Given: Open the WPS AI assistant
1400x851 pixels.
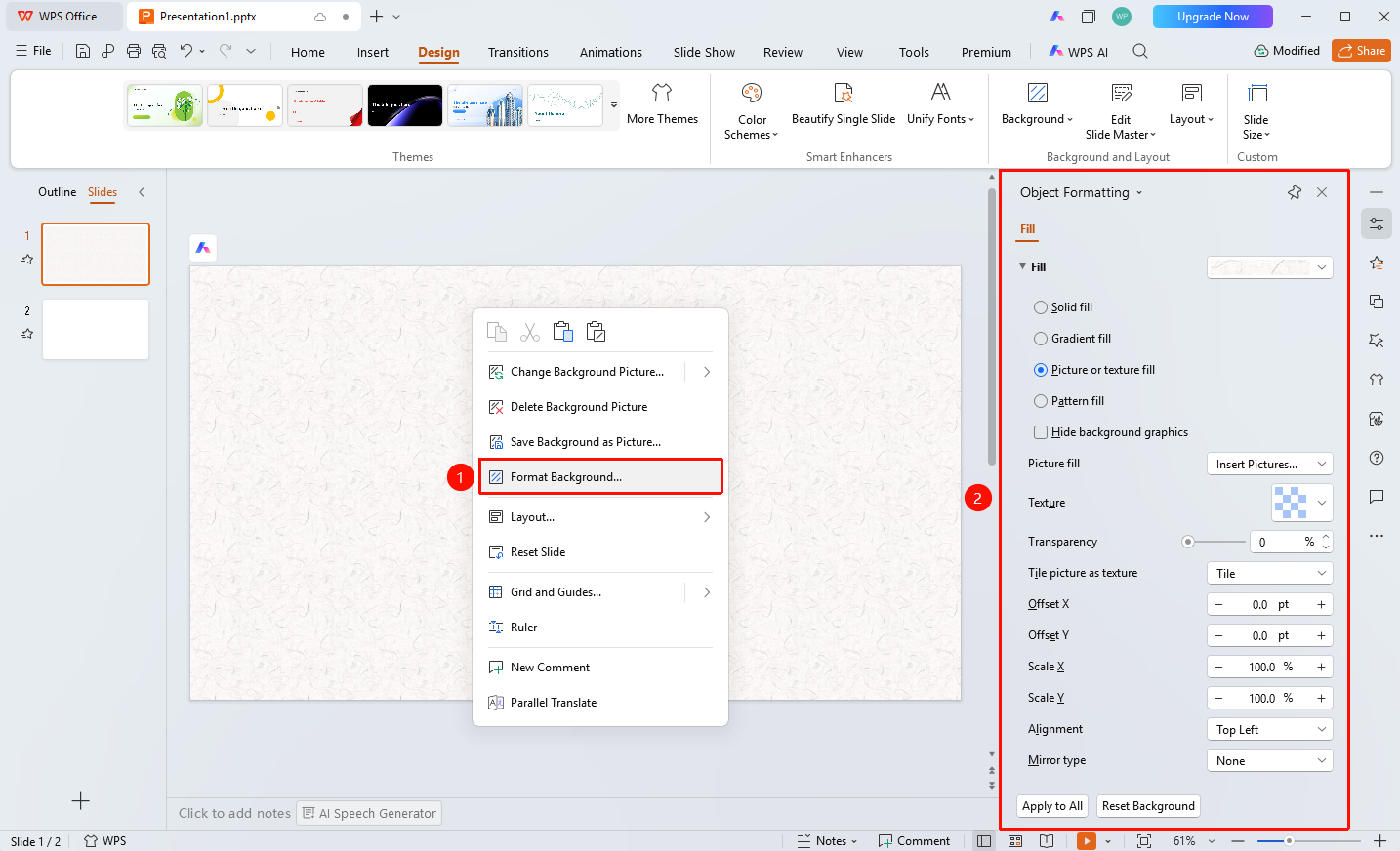Looking at the screenshot, I should 1079,52.
